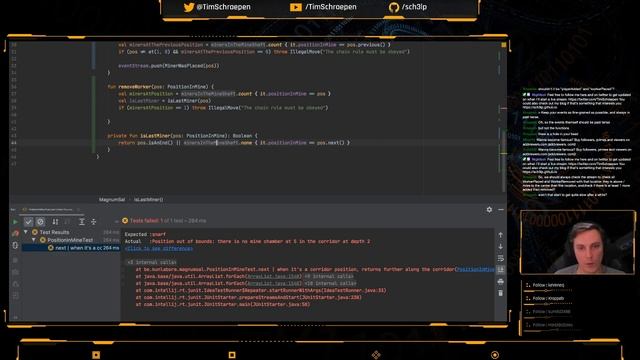The height and width of the screenshot is (360, 640).
Task: Click MagnumSal breadcrumb below editor
Action: point(112,200)
